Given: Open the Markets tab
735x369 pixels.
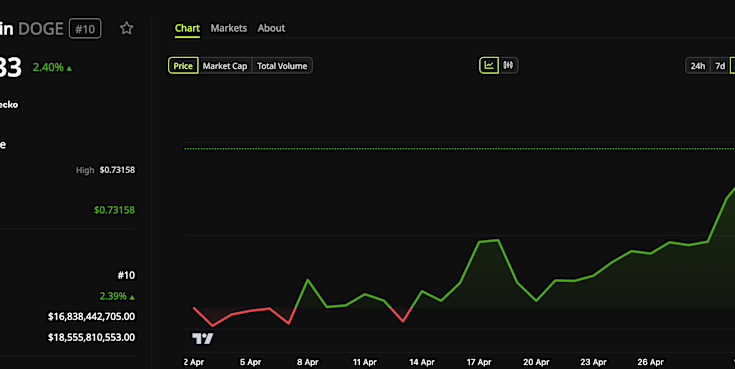Looking at the screenshot, I should (x=229, y=28).
